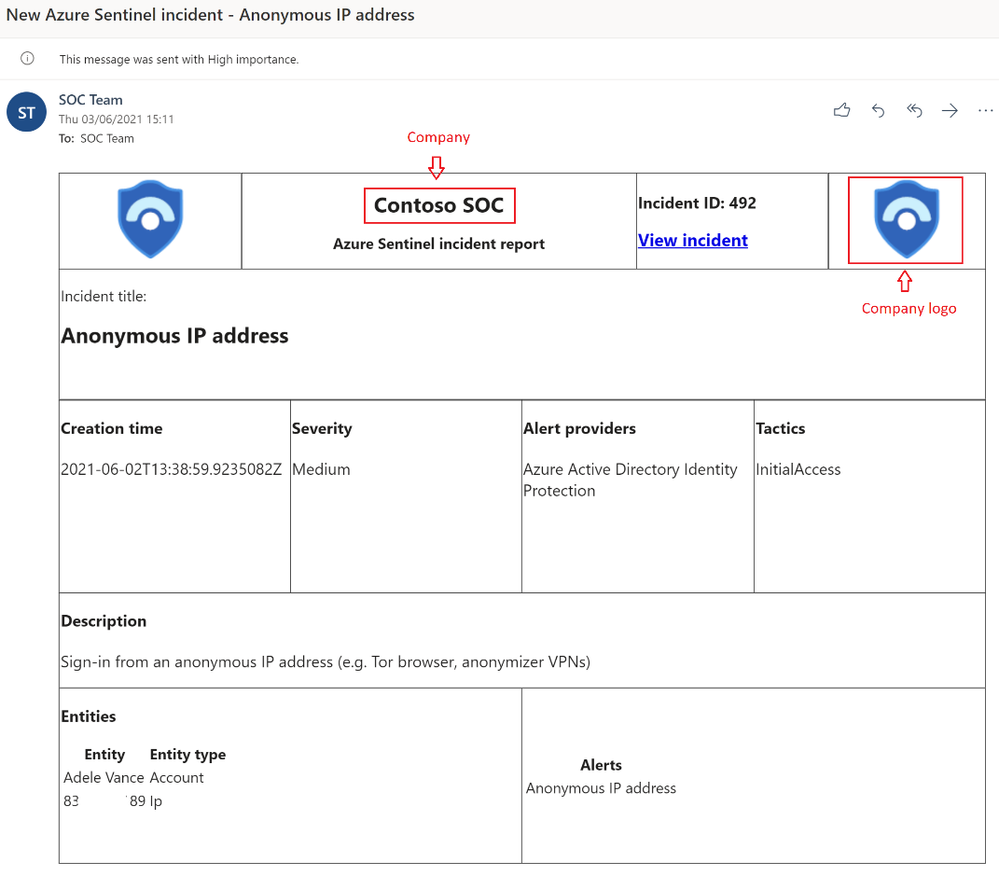The width and height of the screenshot is (999, 877).
Task: Click the Tactics header
Action: [x=780, y=429]
